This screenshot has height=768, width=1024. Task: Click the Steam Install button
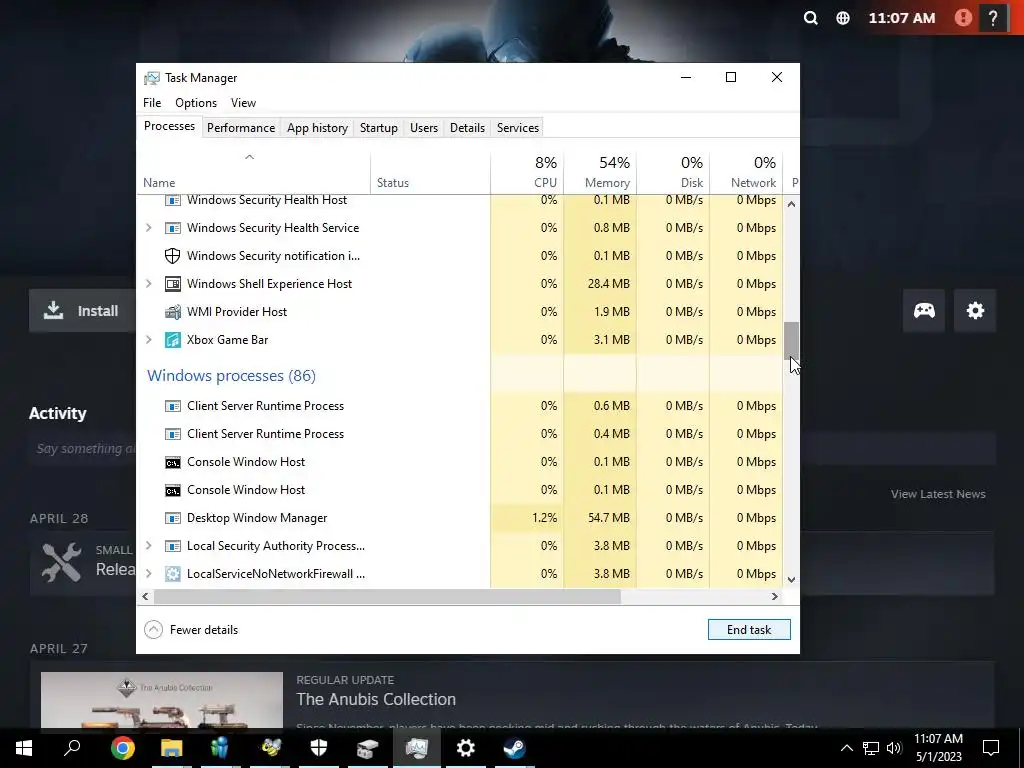[82, 311]
